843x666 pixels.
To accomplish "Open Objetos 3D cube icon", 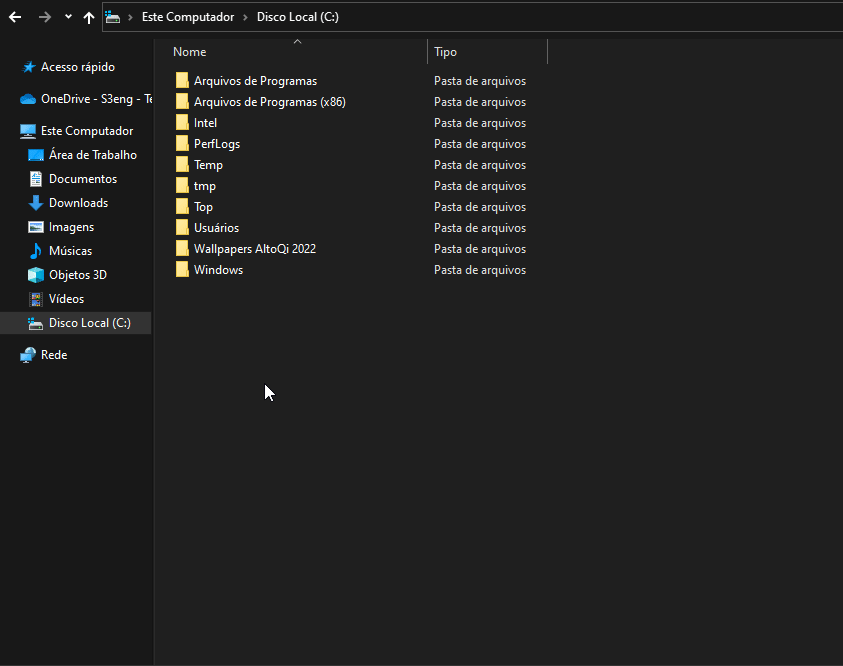I will pos(35,275).
